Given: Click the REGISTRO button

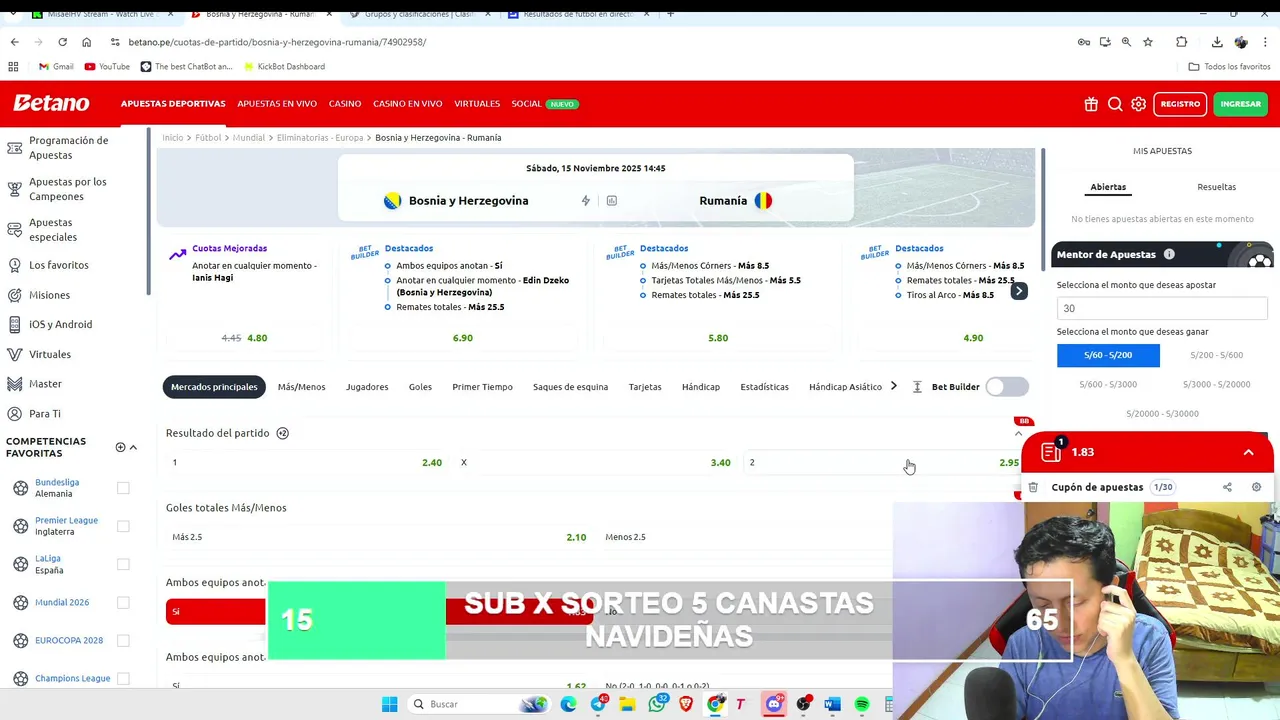Looking at the screenshot, I should [1180, 104].
